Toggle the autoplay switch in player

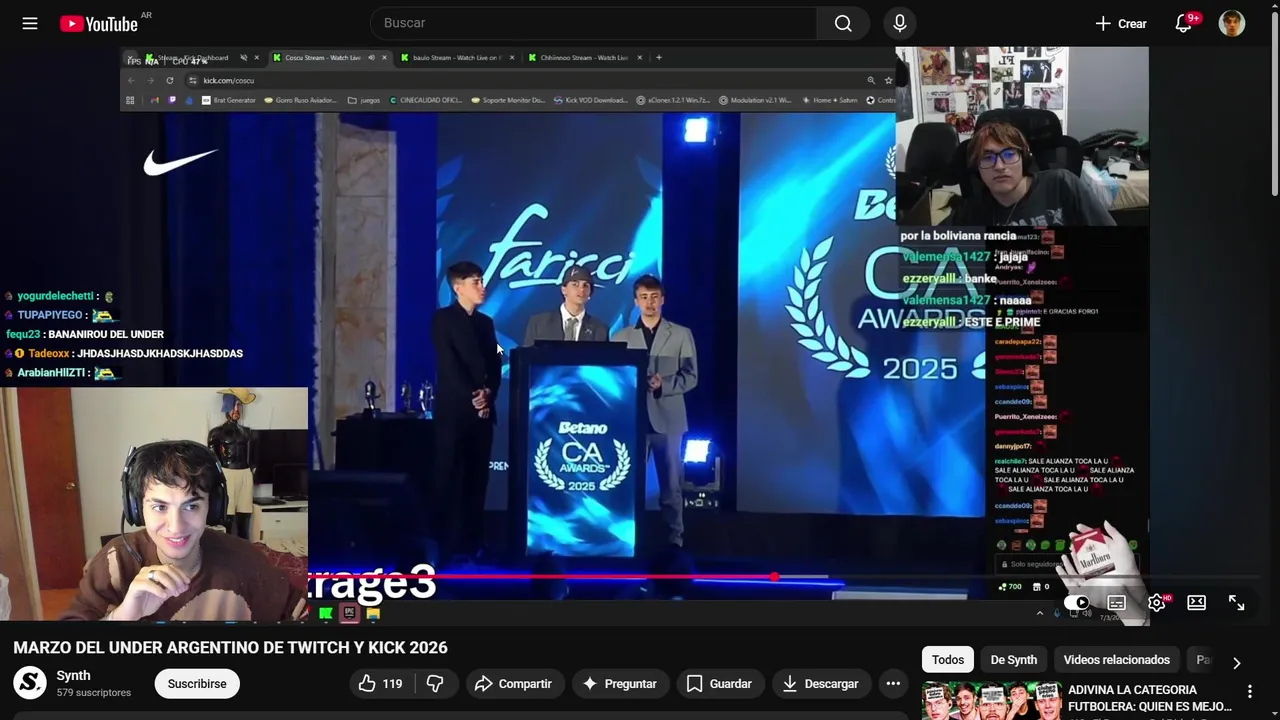point(1077,603)
